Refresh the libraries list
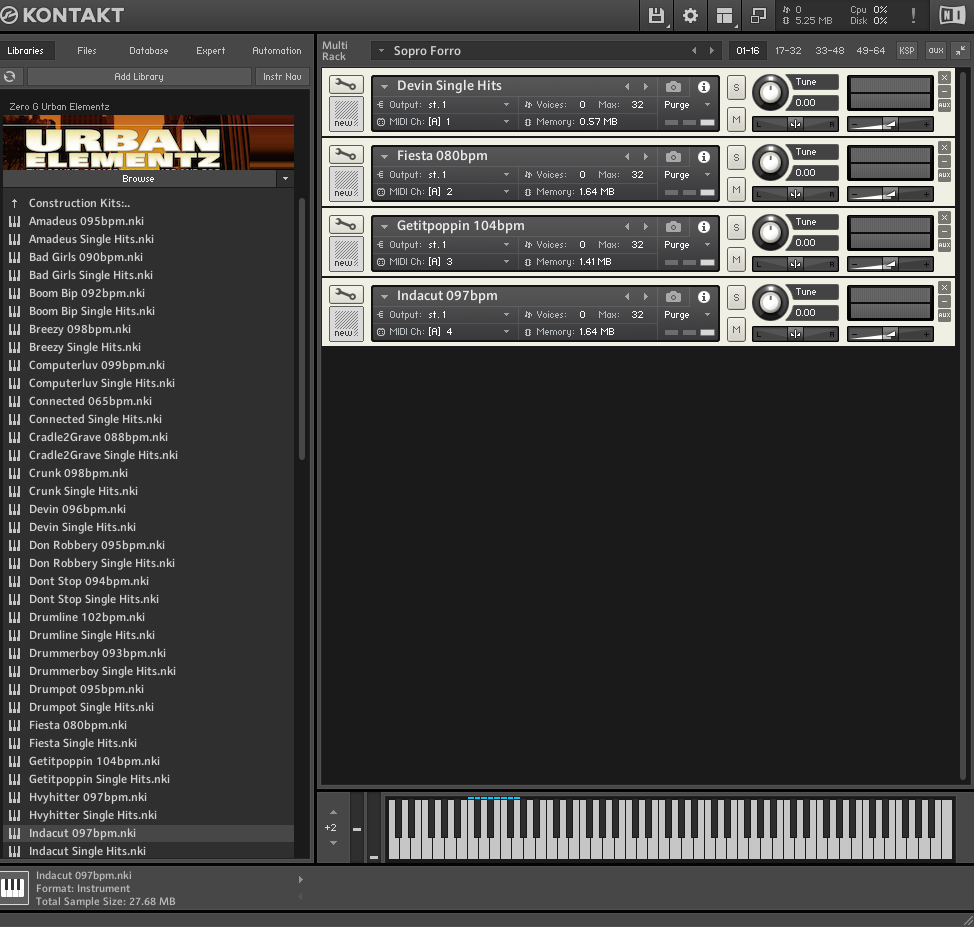 click(x=10, y=76)
